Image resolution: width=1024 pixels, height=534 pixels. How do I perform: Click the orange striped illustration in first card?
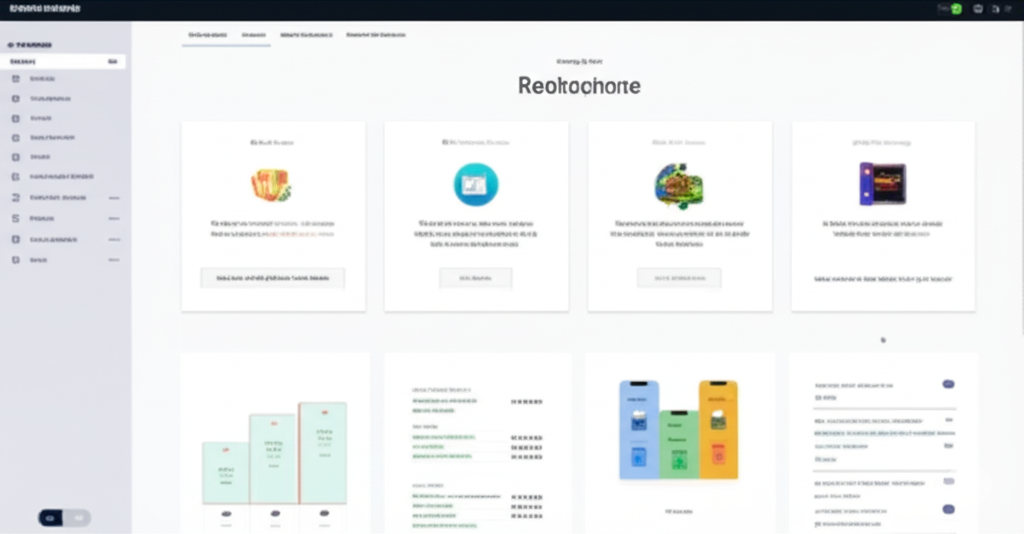click(271, 185)
